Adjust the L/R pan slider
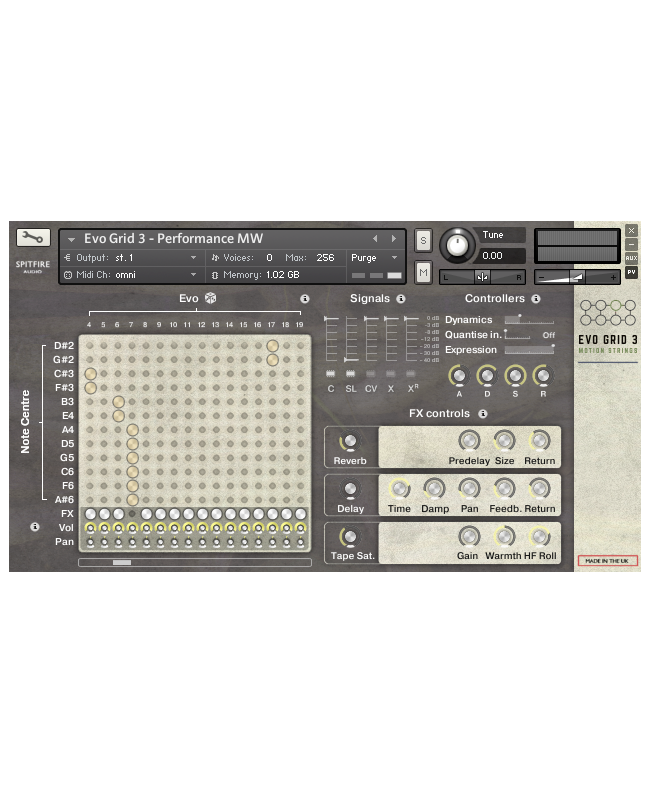Viewport: 650px width, 794px height. click(482, 277)
